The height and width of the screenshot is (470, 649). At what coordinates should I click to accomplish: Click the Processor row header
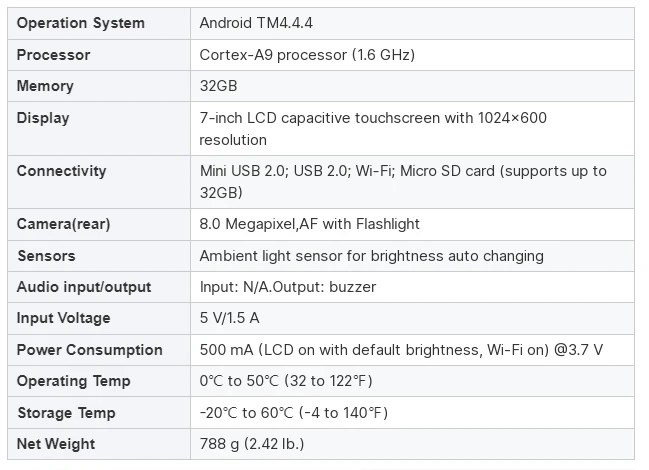point(53,55)
